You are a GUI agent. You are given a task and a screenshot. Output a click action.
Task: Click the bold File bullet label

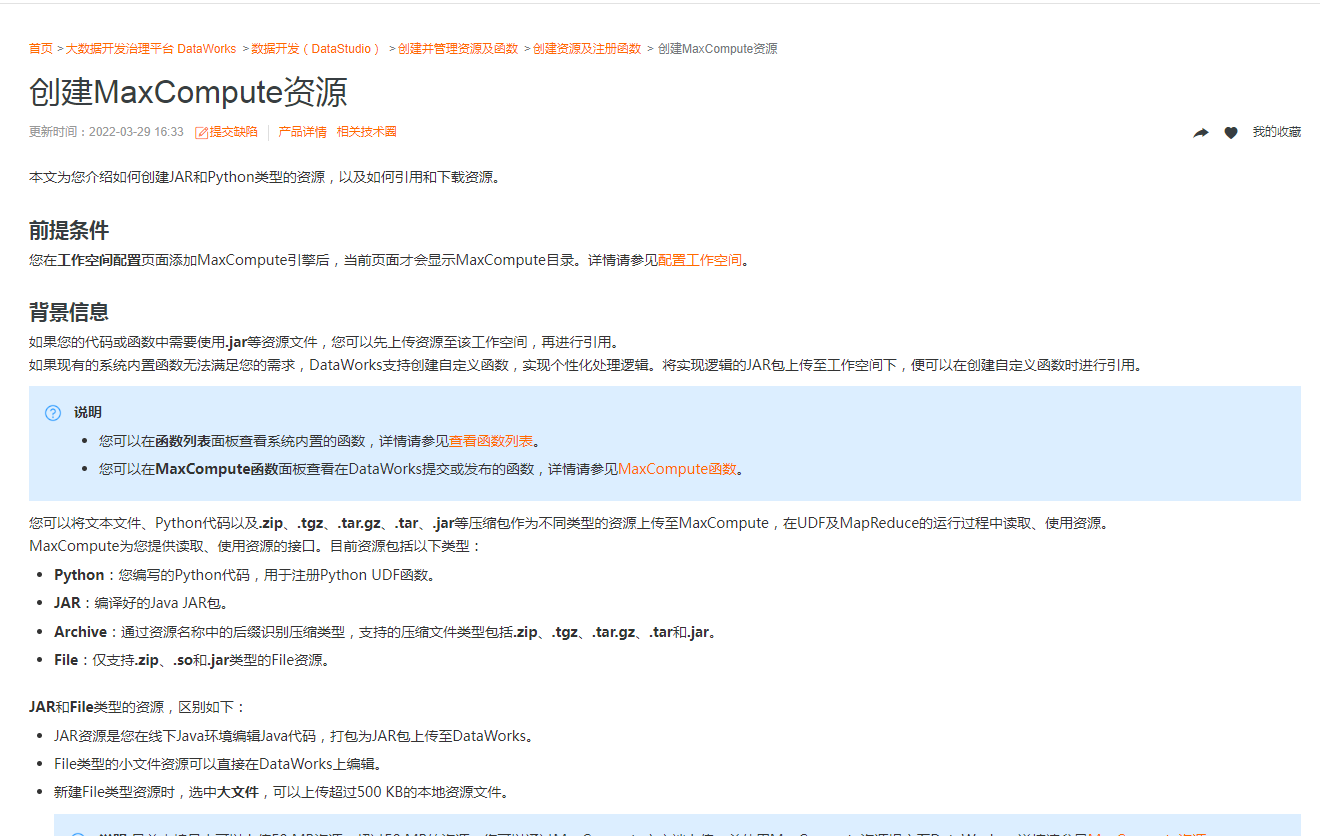(x=66, y=660)
